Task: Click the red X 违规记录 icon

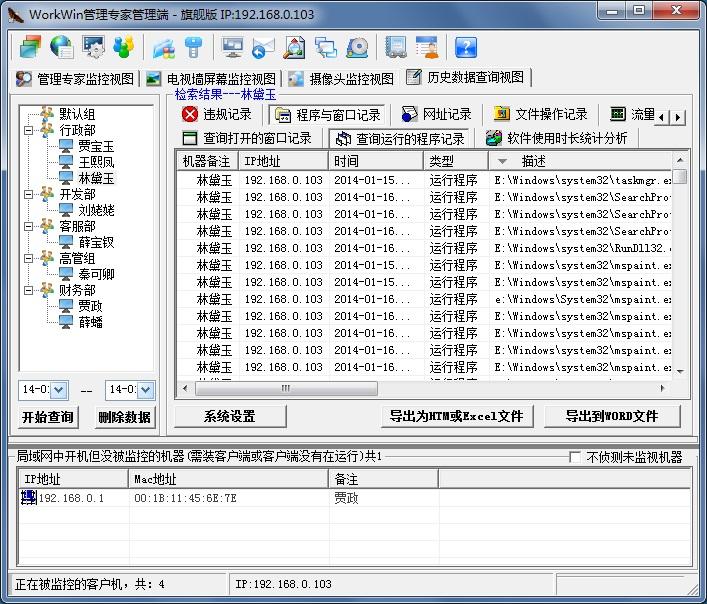Action: (190, 114)
